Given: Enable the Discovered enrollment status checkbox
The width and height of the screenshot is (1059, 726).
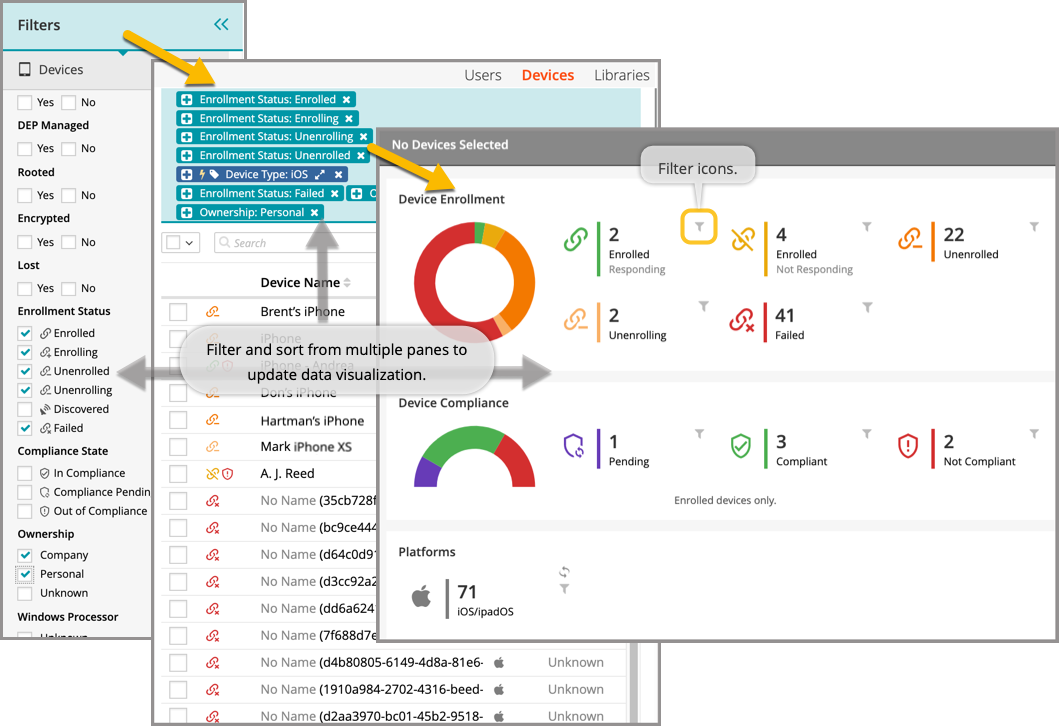Looking at the screenshot, I should point(25,409).
